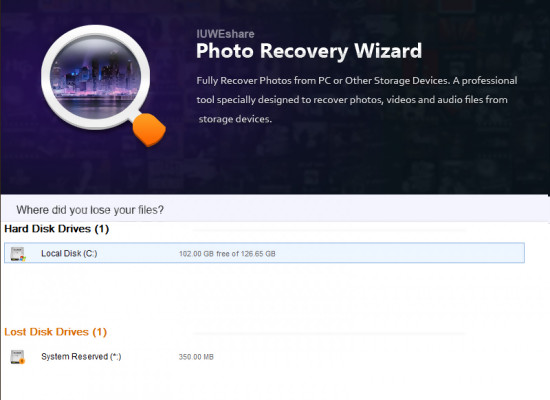
Task: Click the magnifying glass application logo
Action: [103, 85]
